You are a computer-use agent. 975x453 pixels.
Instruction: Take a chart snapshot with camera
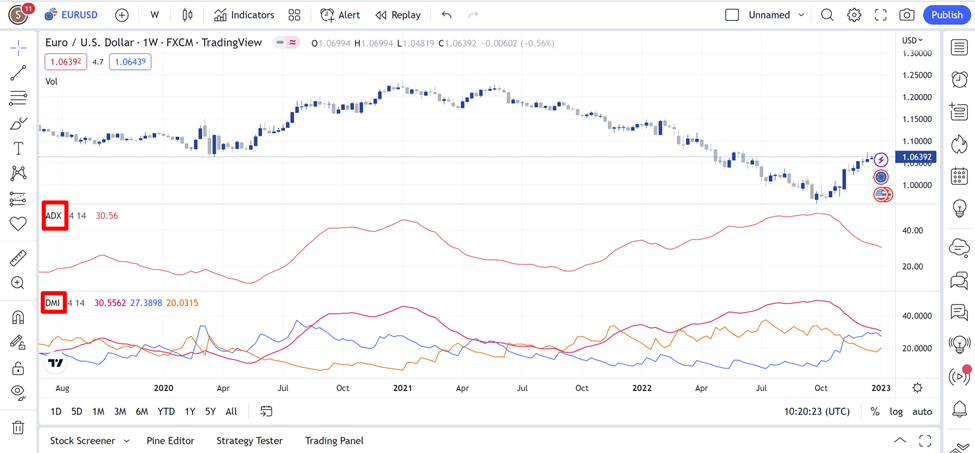pos(907,14)
